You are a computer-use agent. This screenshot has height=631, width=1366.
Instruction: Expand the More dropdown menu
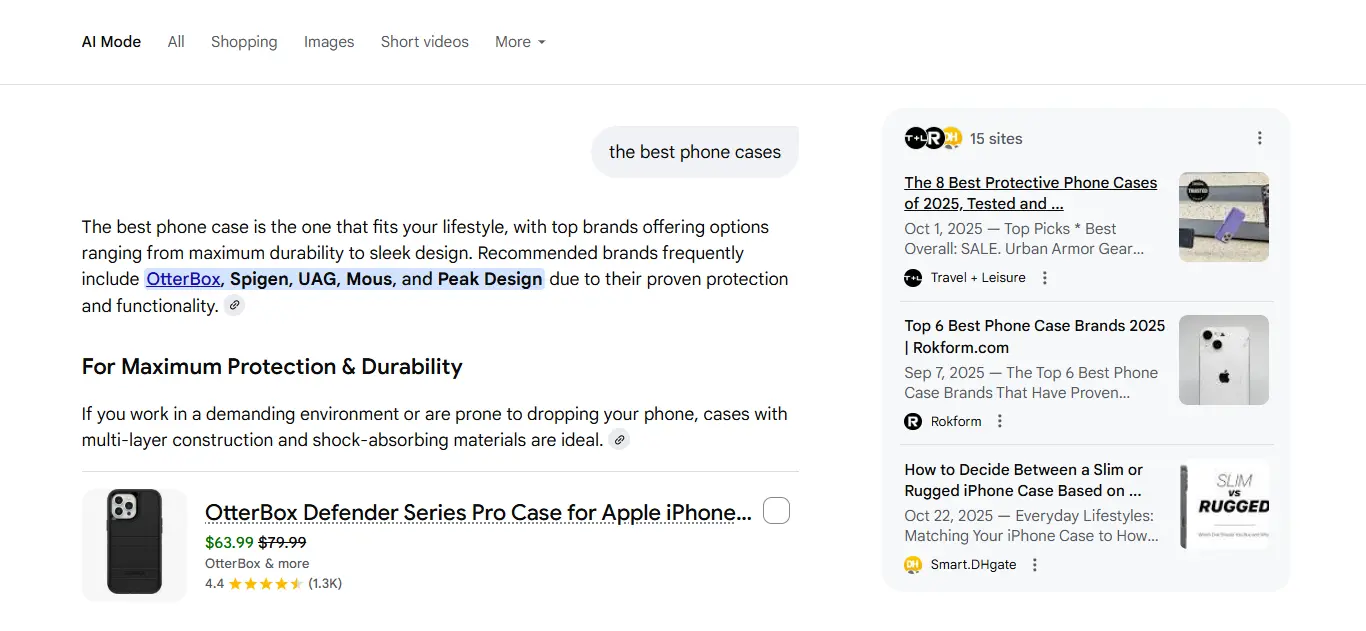[x=520, y=42]
